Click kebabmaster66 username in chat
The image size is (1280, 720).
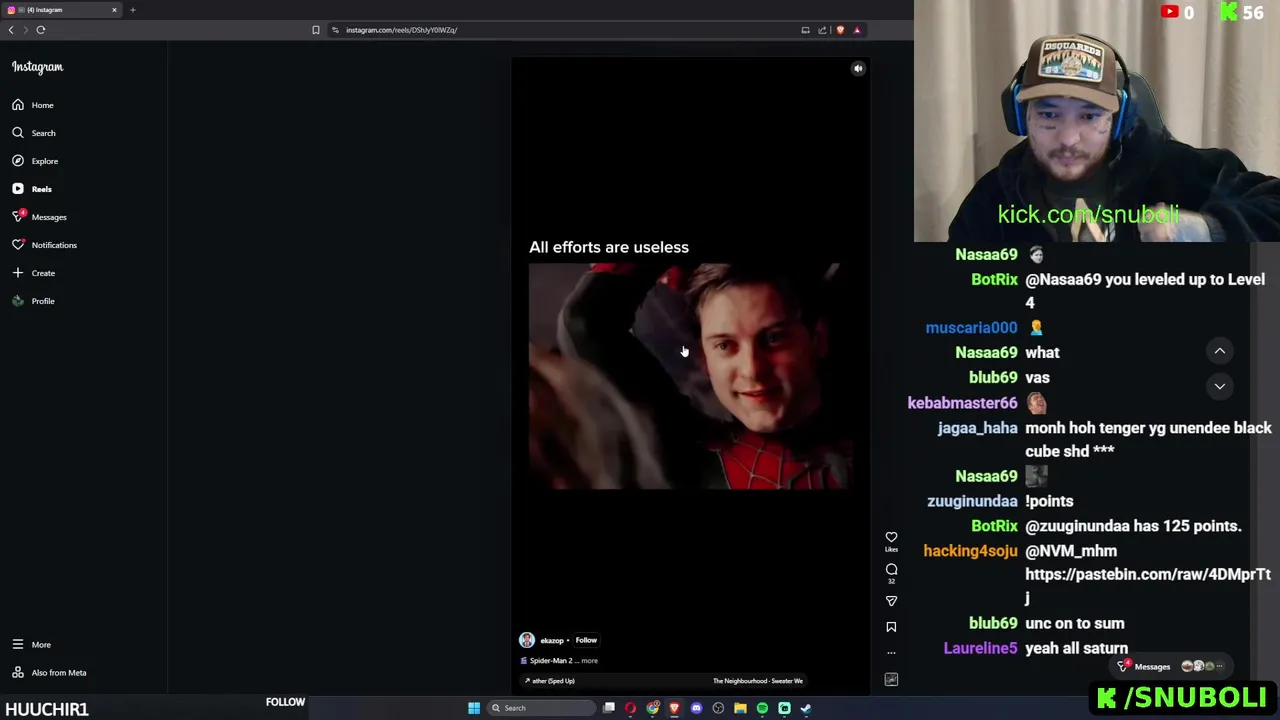pyautogui.click(x=962, y=403)
